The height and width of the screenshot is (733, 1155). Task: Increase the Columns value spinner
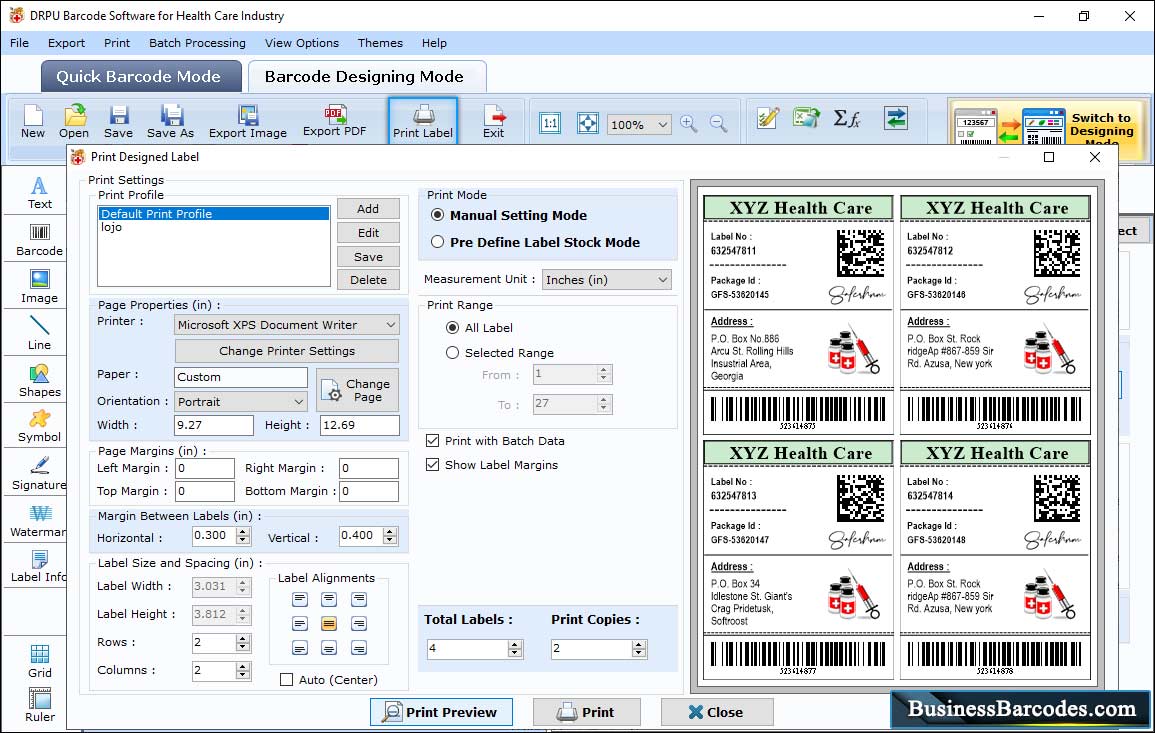click(243, 666)
